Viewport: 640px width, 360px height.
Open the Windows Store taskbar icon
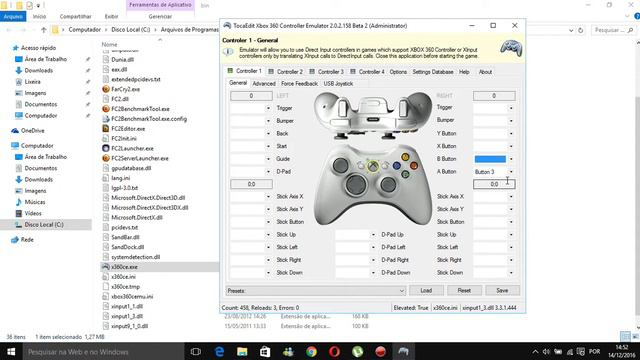(265, 351)
